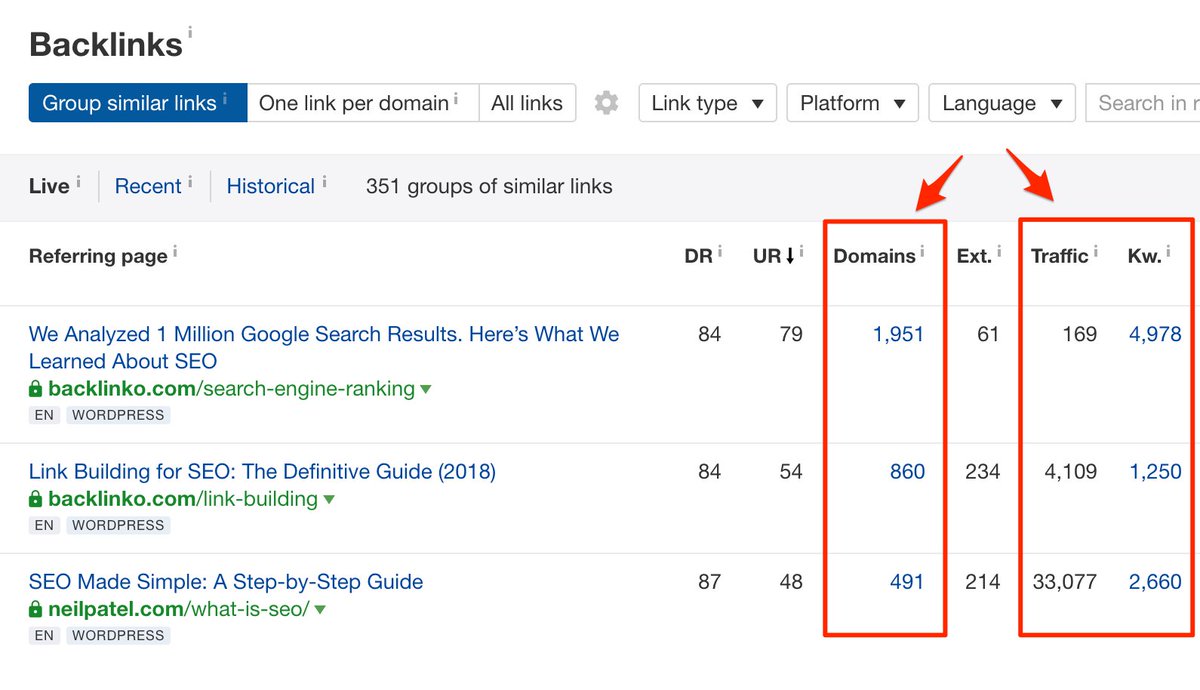The height and width of the screenshot is (690, 1200).
Task: Open backlinko.com/link-building URL
Action: (x=183, y=498)
